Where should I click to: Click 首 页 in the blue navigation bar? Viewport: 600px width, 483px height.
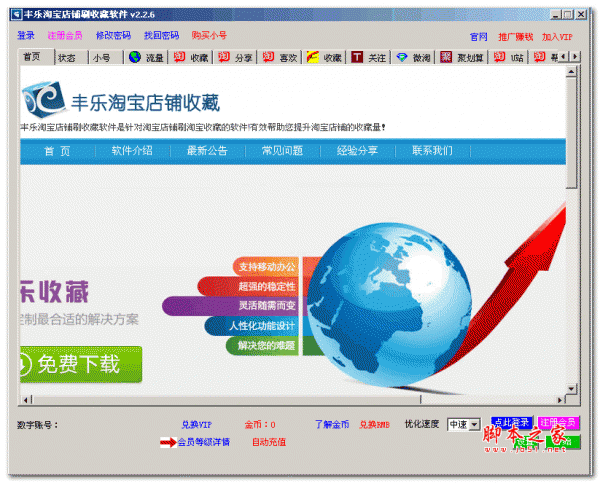pyautogui.click(x=57, y=151)
